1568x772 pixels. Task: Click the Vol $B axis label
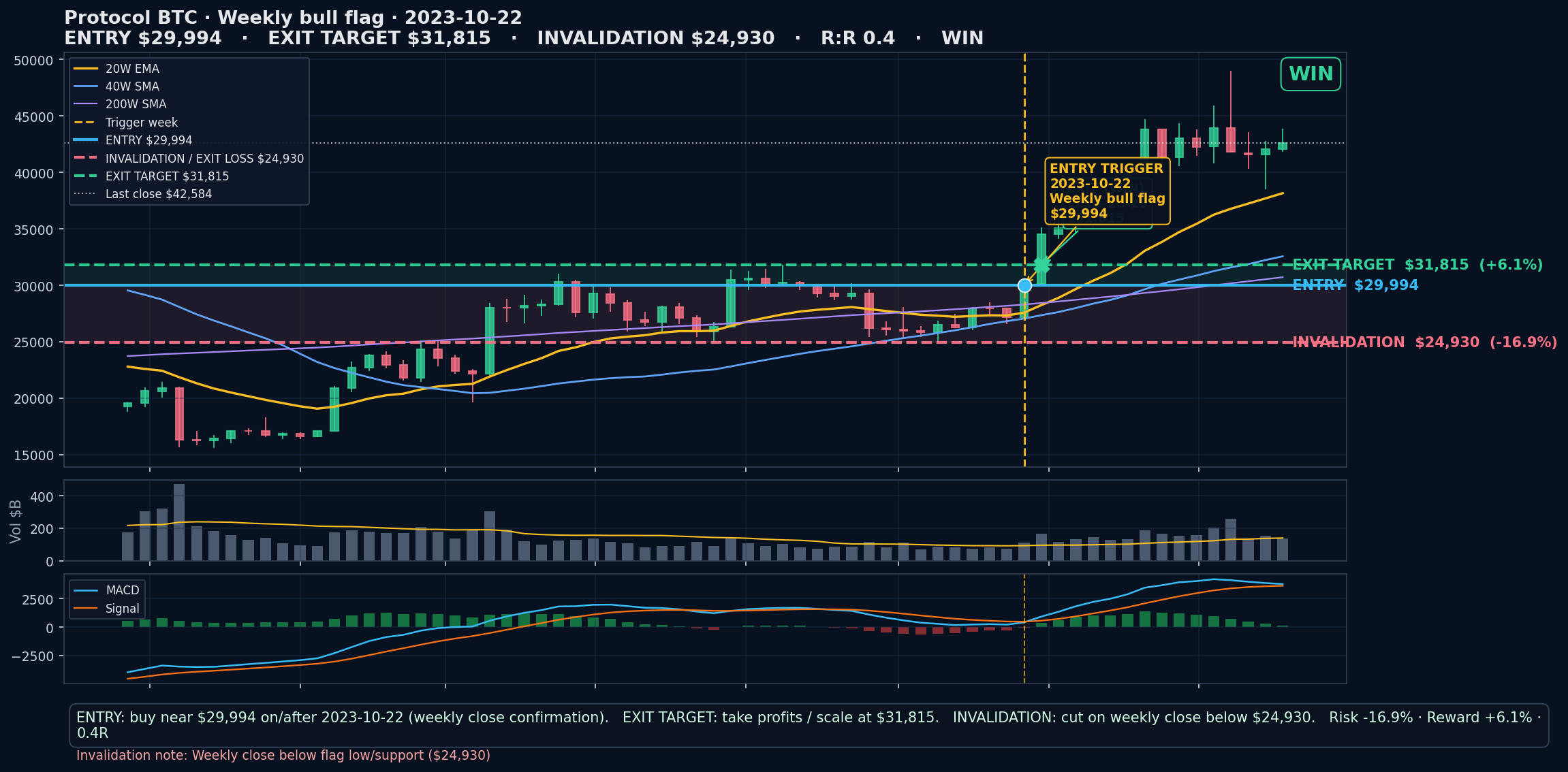(16, 521)
